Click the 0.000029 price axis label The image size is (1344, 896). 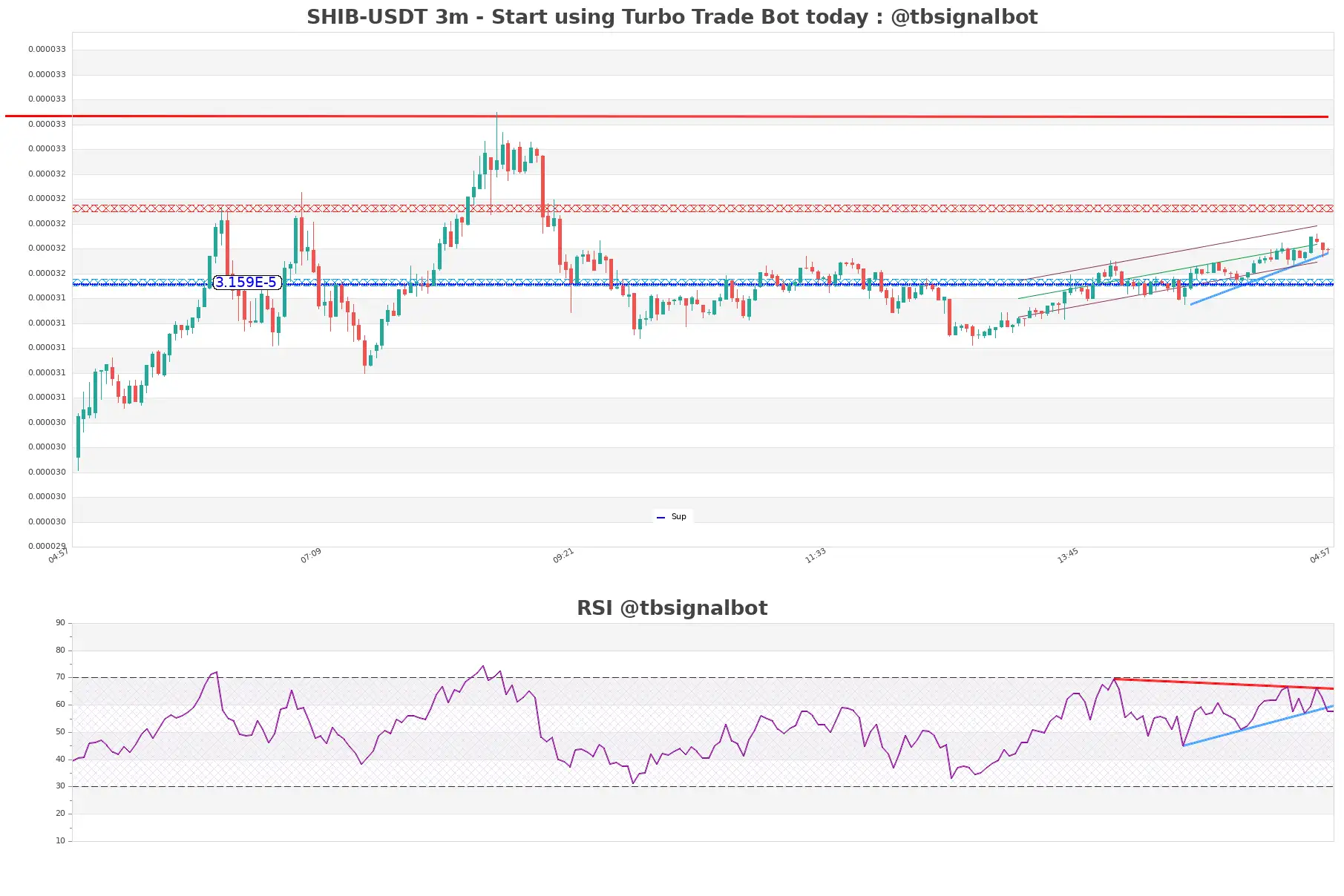[47, 546]
